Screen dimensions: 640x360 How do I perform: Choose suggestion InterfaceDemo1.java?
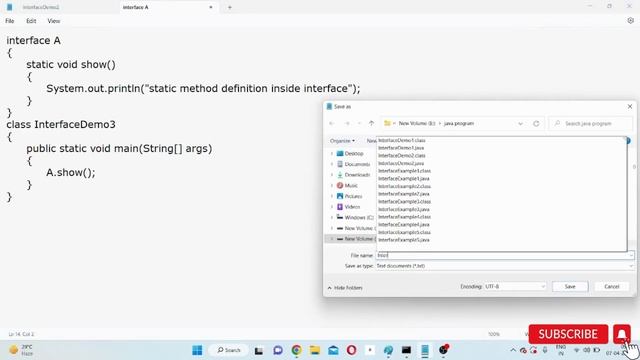coord(401,148)
